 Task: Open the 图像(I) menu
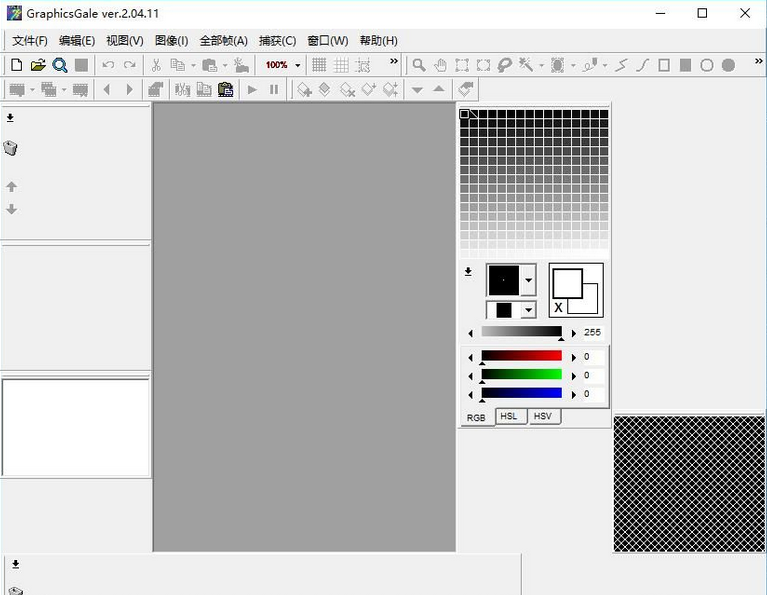tap(171, 41)
